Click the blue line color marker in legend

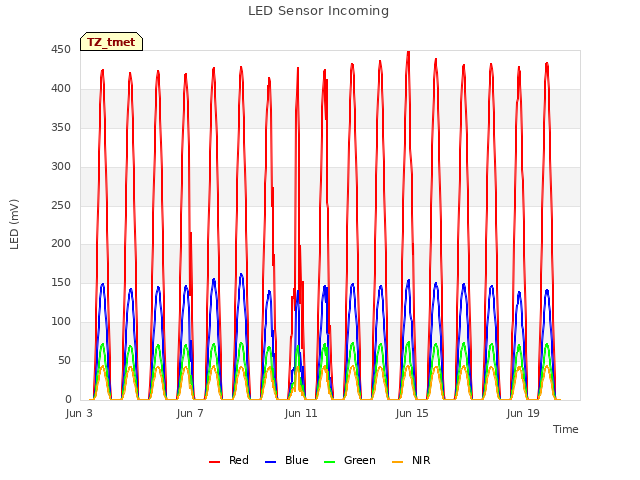coord(271,462)
